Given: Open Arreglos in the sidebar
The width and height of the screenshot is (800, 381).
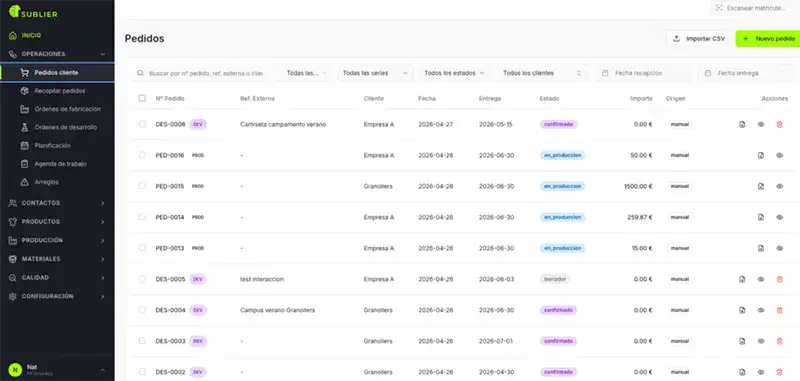Looking at the screenshot, I should tap(57, 182).
